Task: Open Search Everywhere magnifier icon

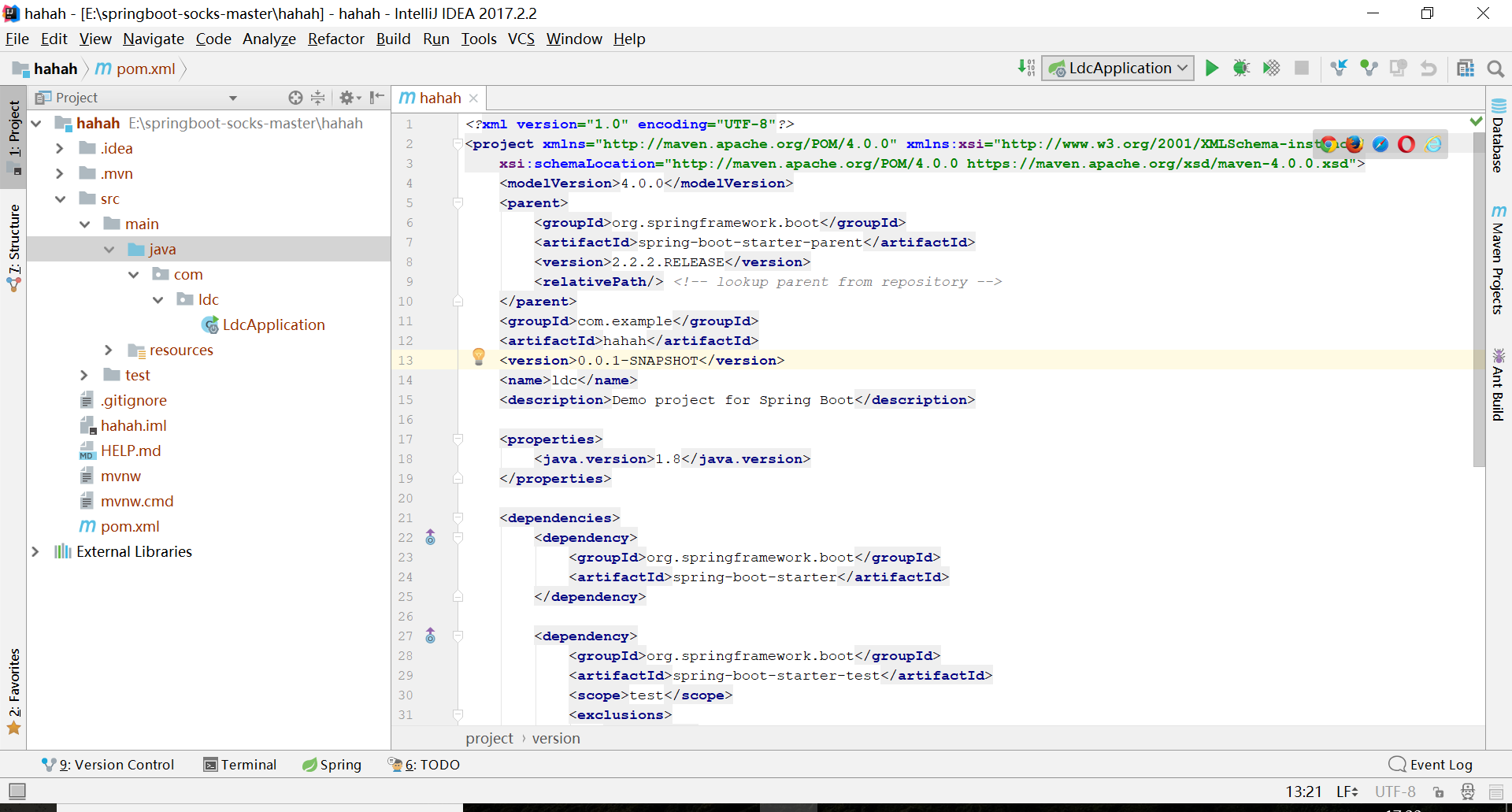Action: (x=1495, y=69)
